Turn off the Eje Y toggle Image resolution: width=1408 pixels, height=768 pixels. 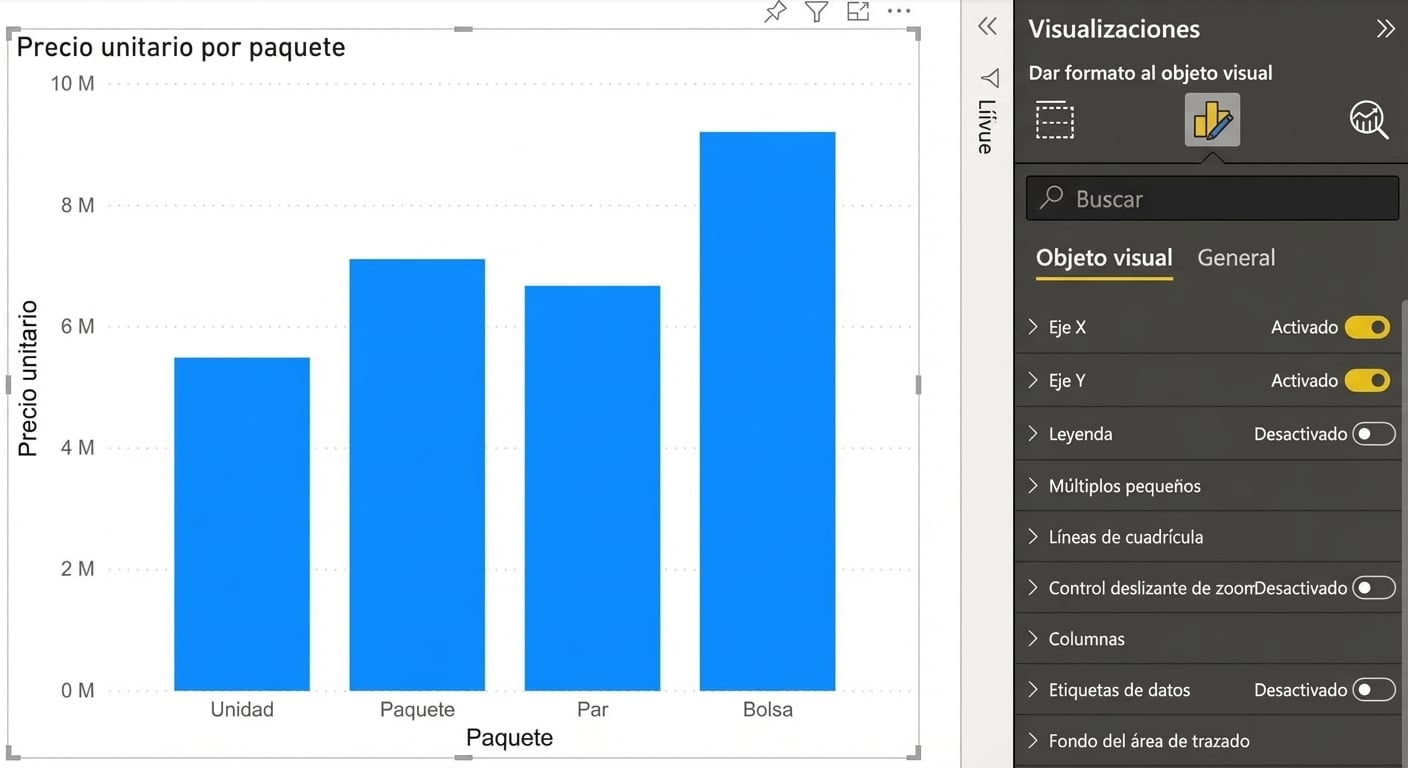[x=1367, y=381]
